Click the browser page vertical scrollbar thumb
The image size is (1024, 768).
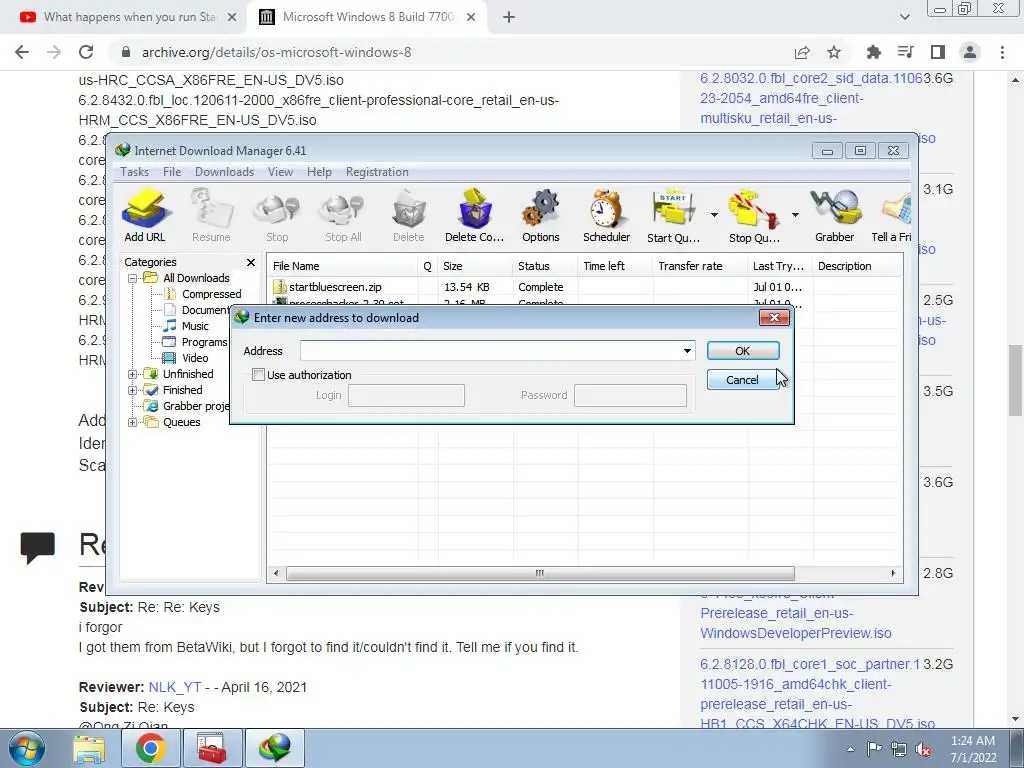(x=1015, y=381)
